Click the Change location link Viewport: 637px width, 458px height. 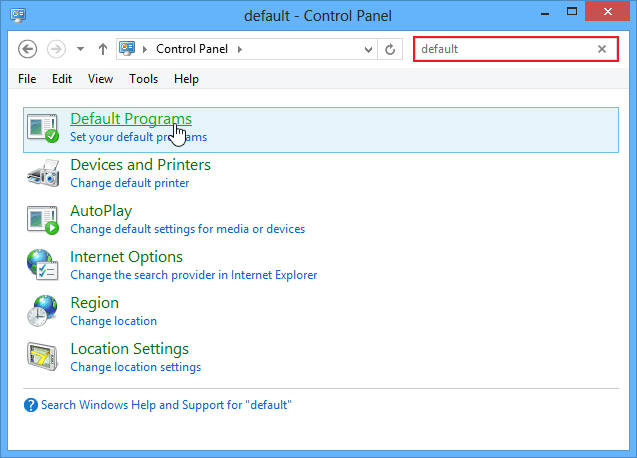click(113, 321)
